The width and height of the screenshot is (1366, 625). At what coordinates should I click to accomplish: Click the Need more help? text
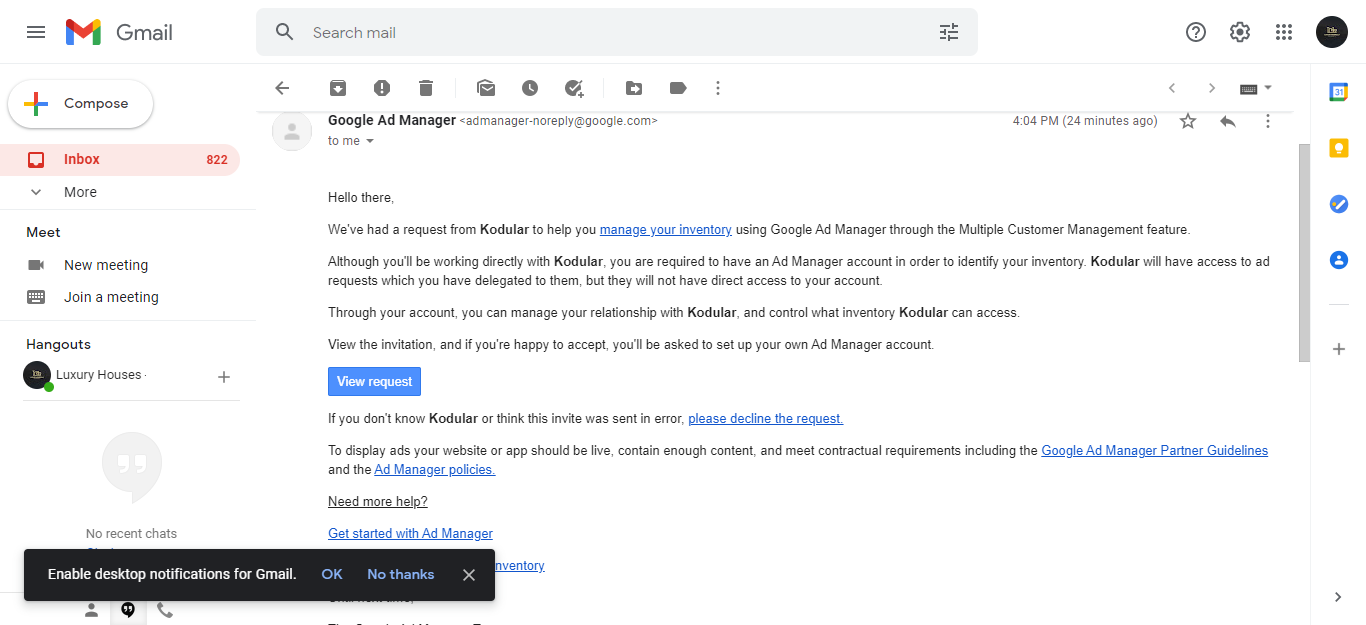(x=378, y=501)
